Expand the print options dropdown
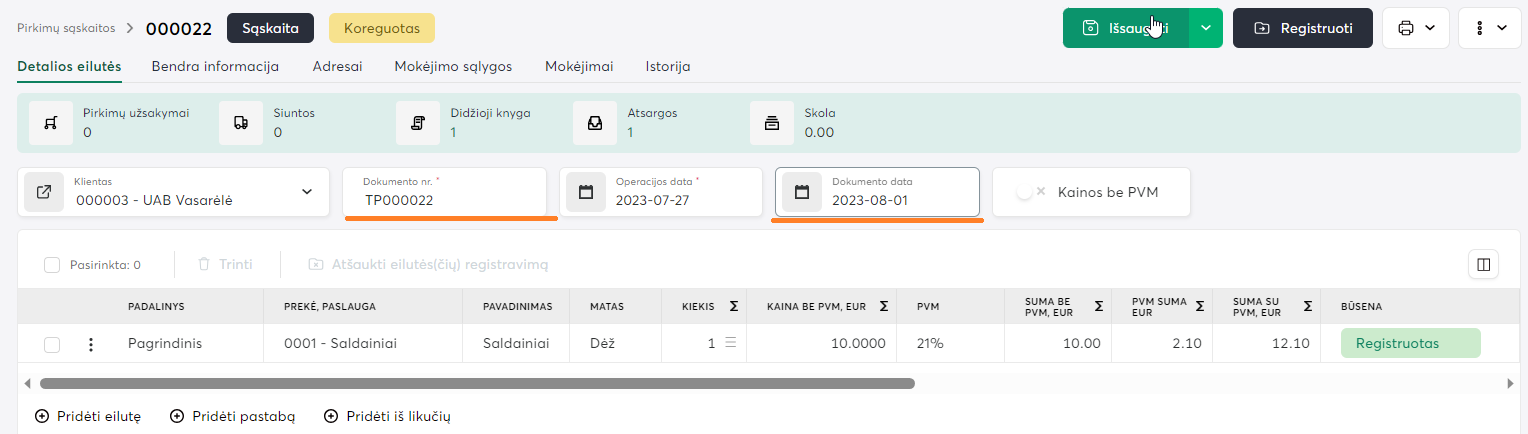The image size is (1528, 434). [1415, 28]
